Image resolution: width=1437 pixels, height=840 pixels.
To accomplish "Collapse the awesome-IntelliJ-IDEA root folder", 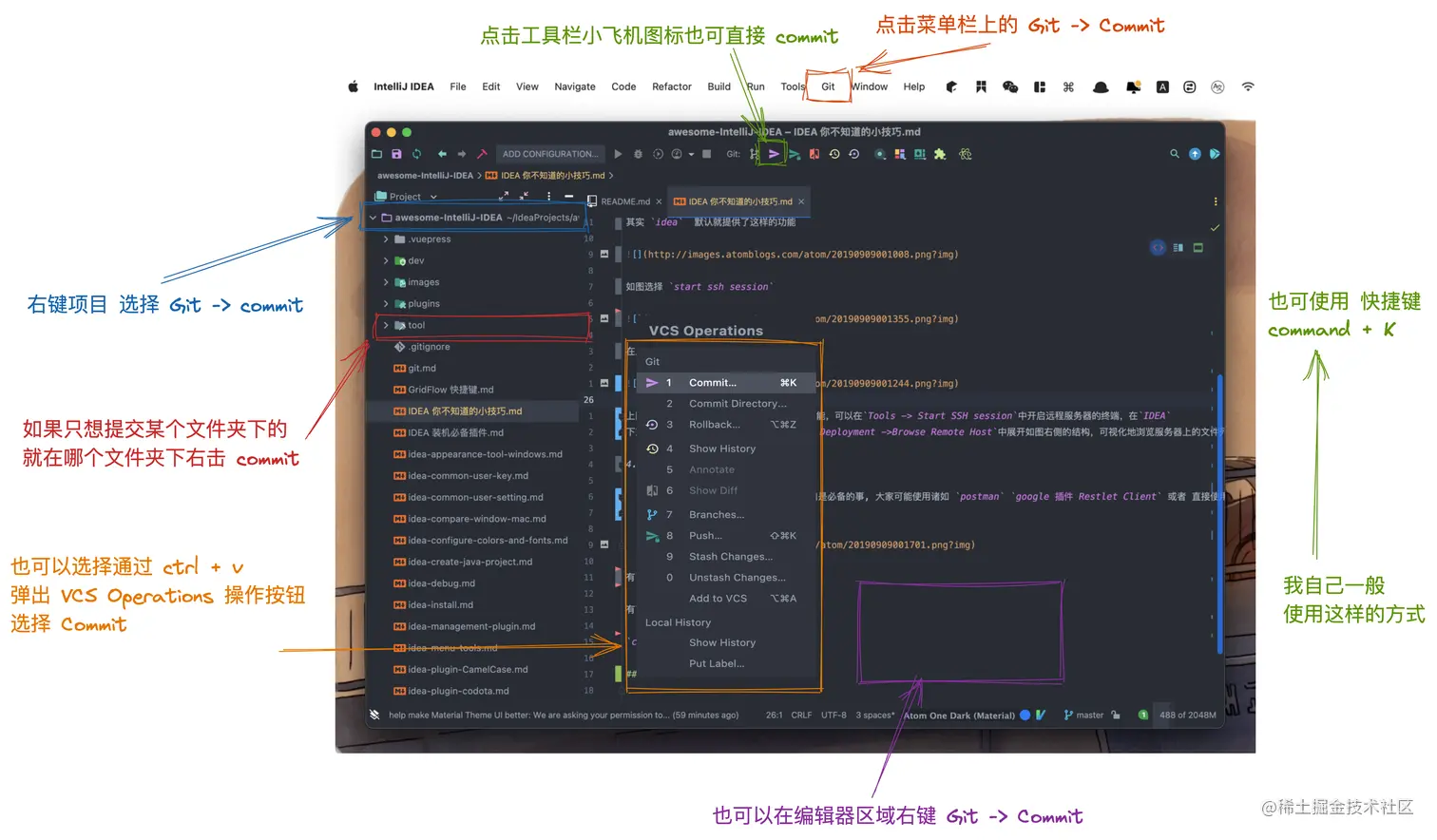I will pos(373,218).
